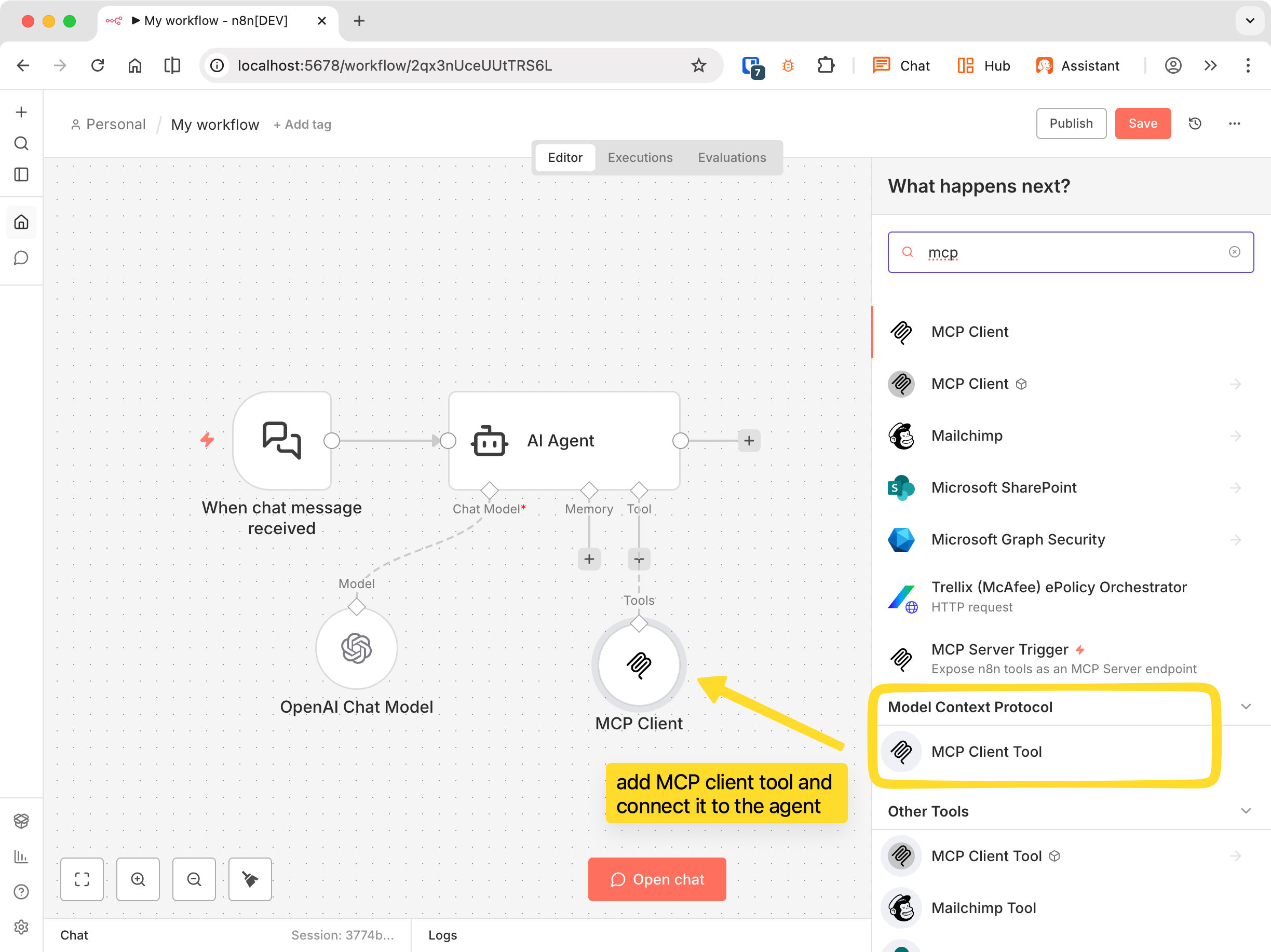The image size is (1271, 952).
Task: Open the browser three-dot menu
Action: pyautogui.click(x=1248, y=65)
